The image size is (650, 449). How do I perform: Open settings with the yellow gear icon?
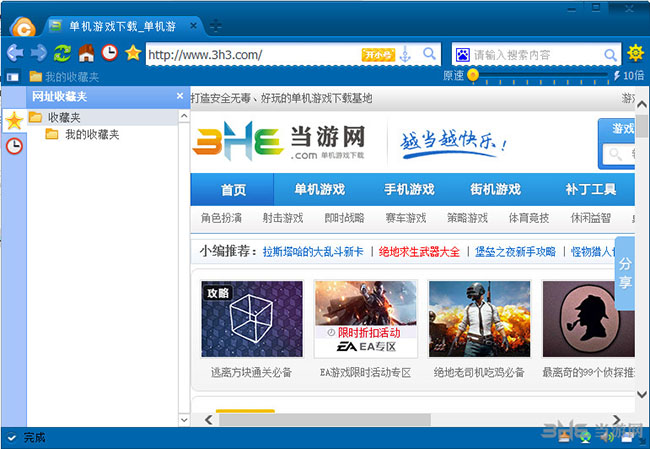pyautogui.click(x=635, y=53)
